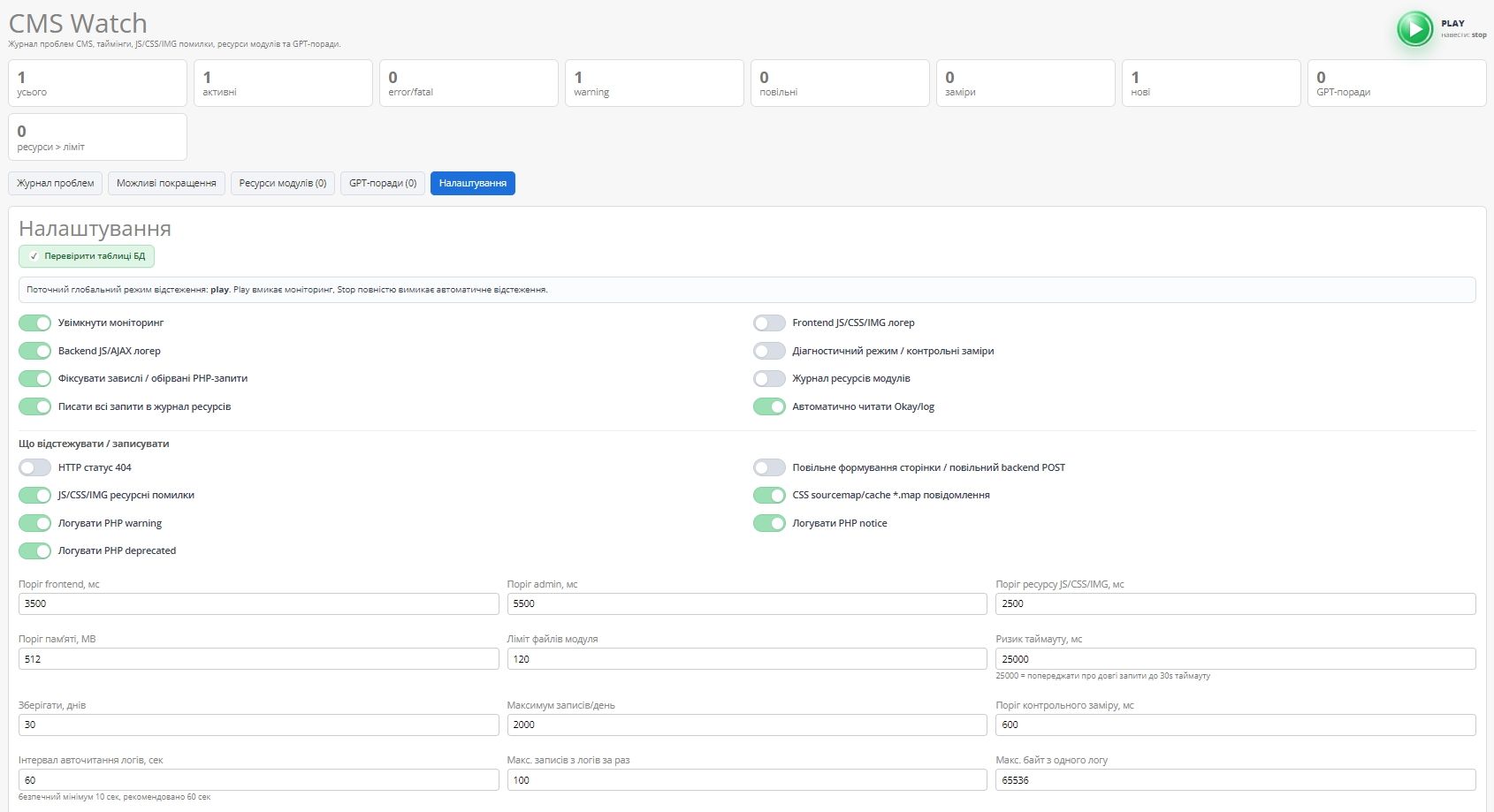
Task: Select the Налаштування tab
Action: (x=473, y=183)
